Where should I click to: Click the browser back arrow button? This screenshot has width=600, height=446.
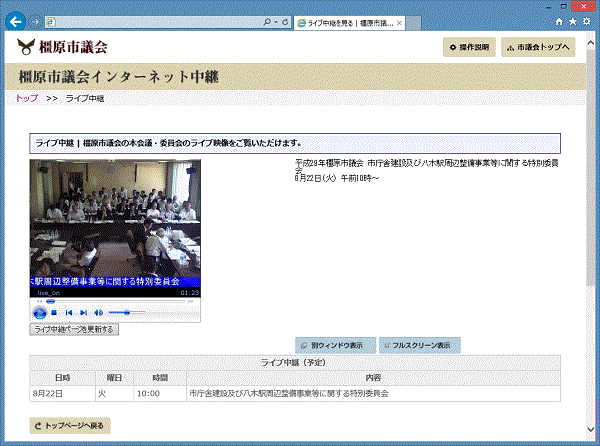pyautogui.click(x=15, y=22)
